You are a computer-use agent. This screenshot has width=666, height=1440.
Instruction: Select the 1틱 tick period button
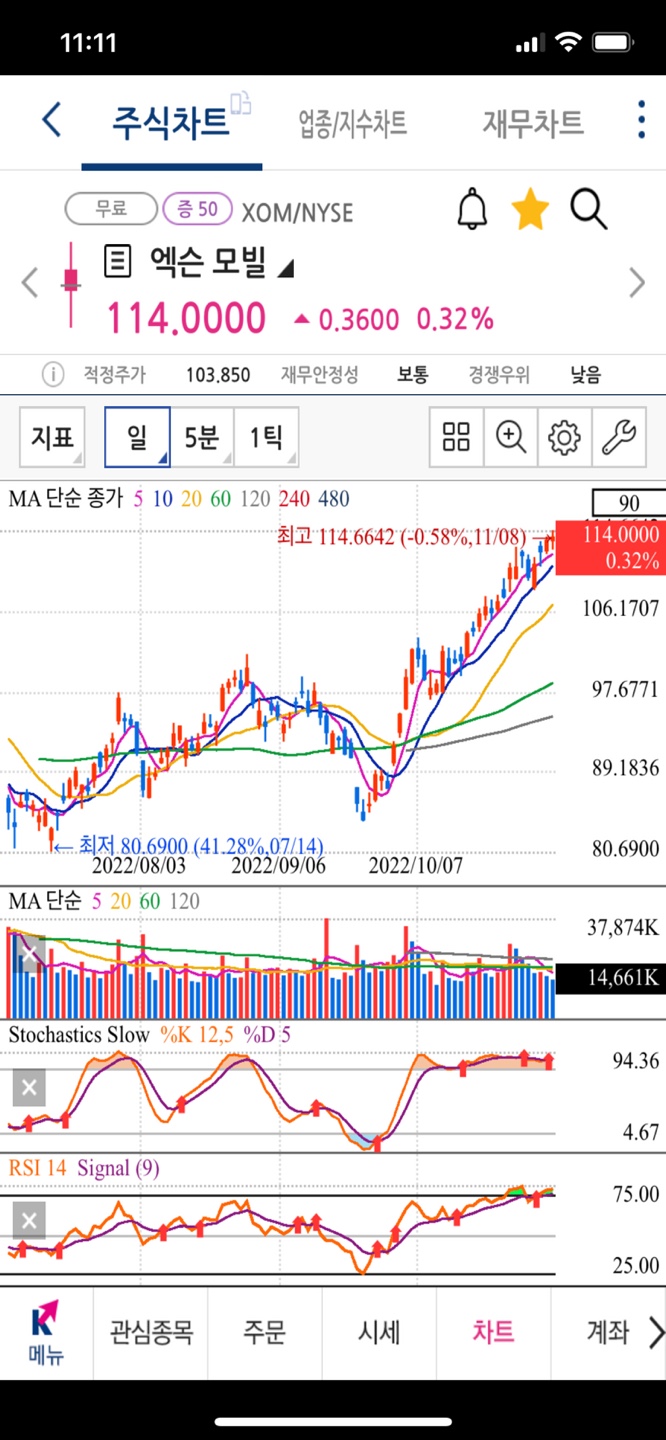(266, 437)
